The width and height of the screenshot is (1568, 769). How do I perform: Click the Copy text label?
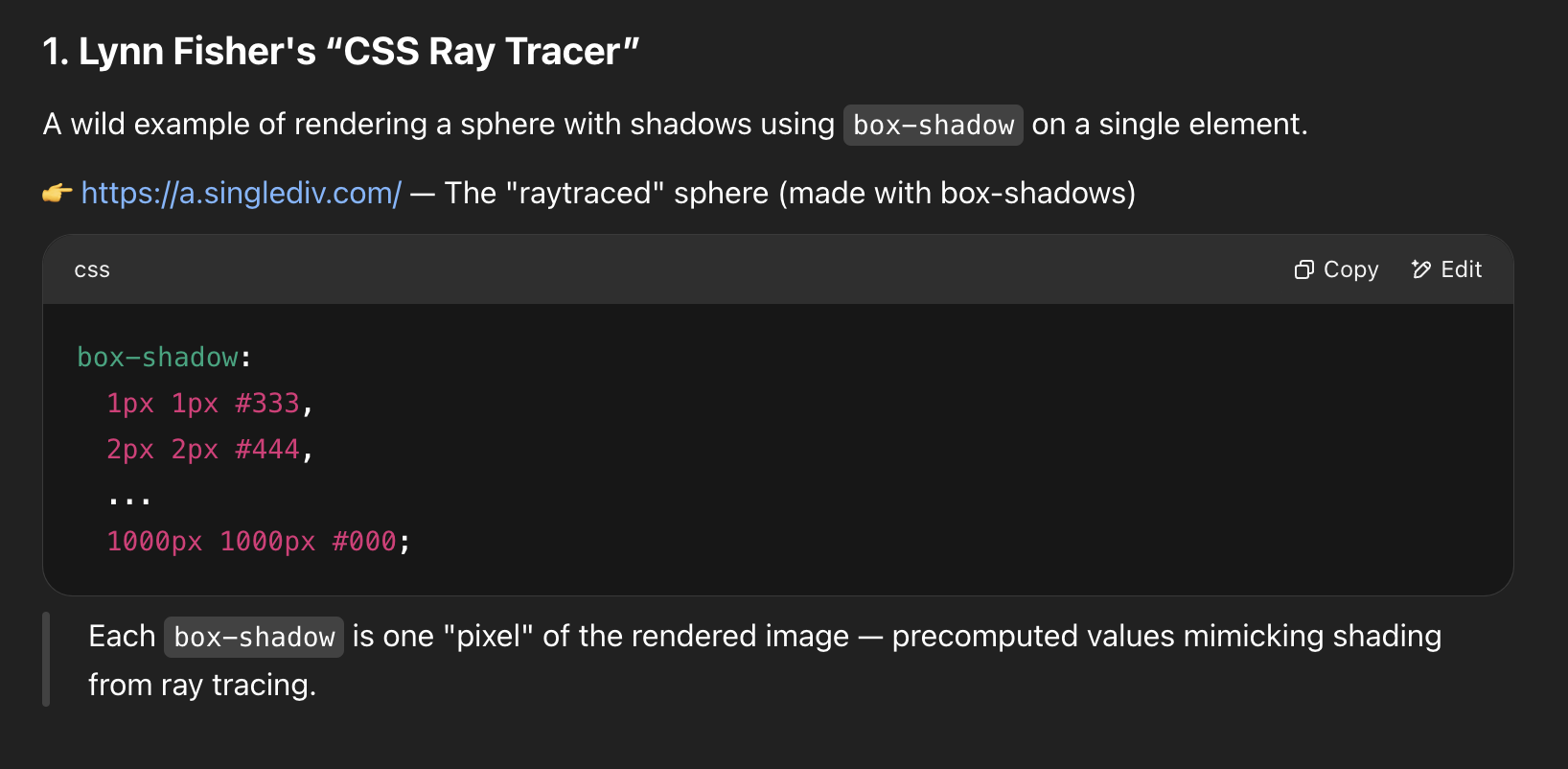point(1350,270)
